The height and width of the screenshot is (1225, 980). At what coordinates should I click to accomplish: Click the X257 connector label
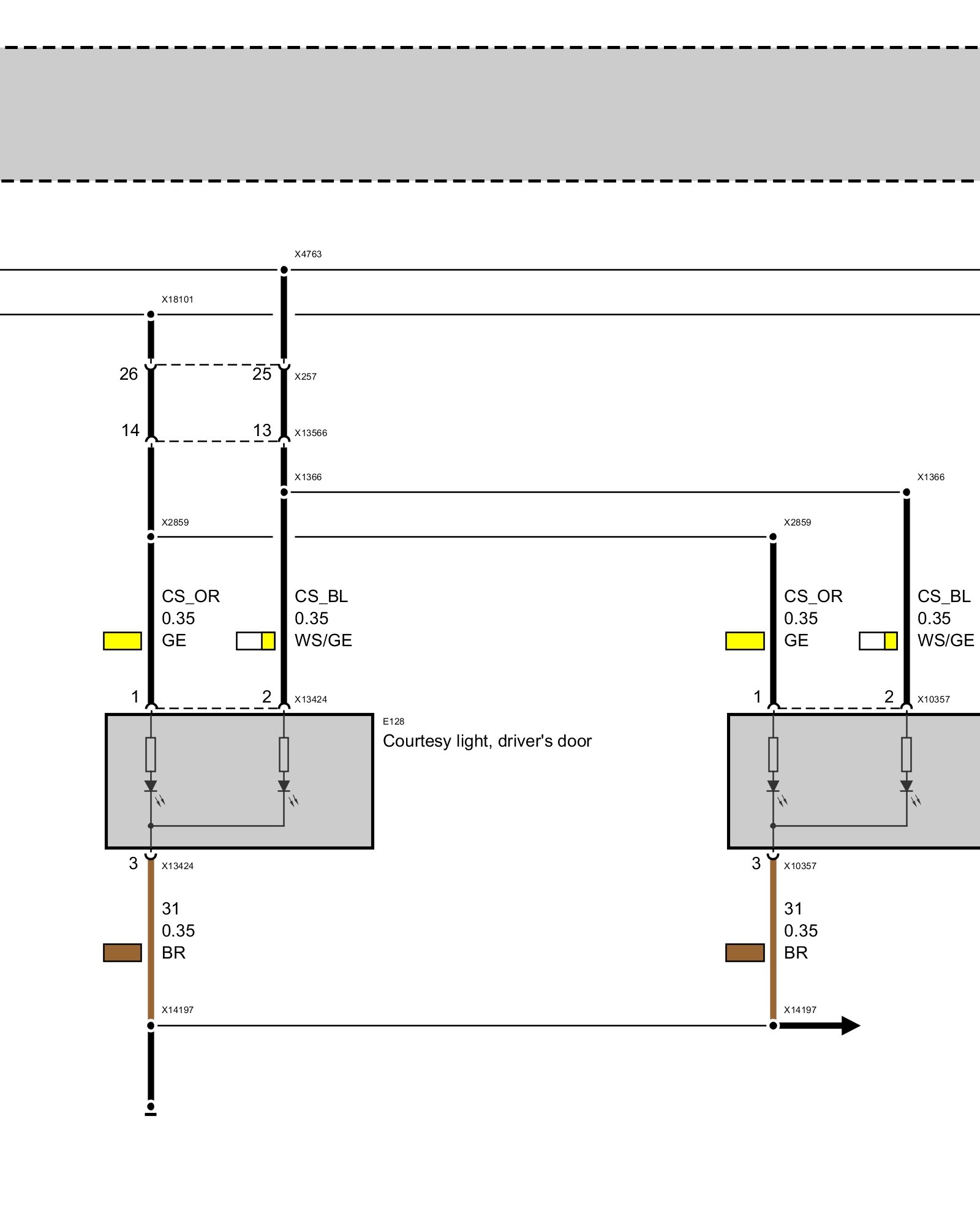[x=305, y=377]
